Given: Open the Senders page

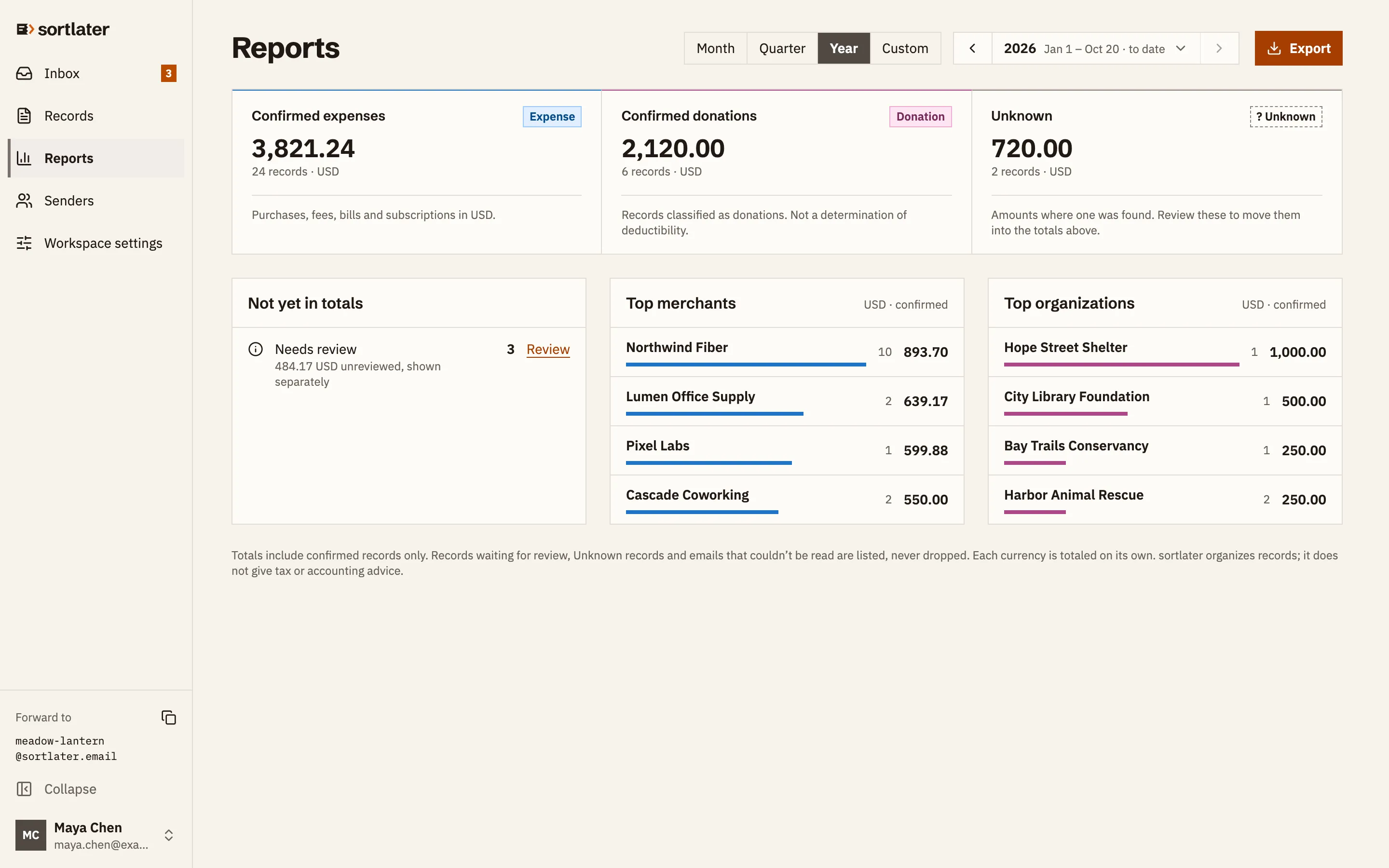Looking at the screenshot, I should (96, 201).
